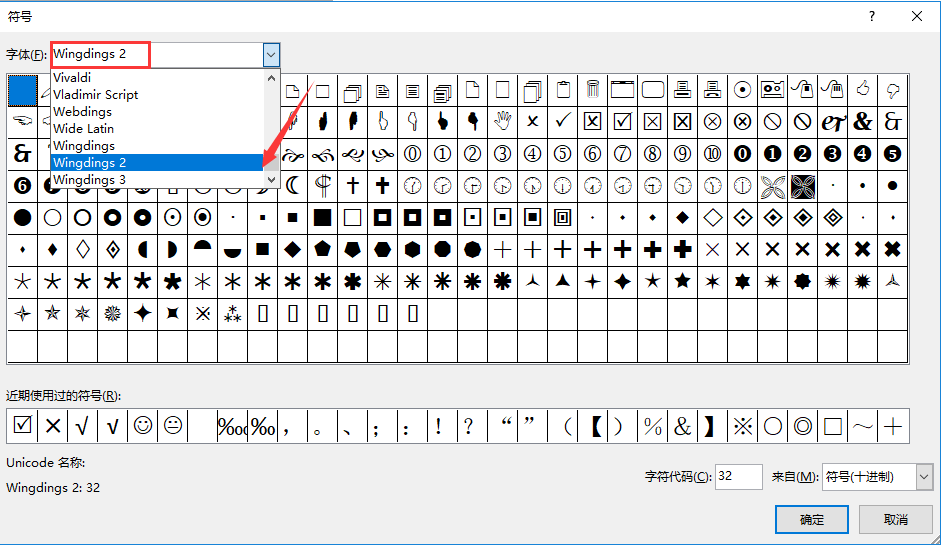Choose the recently used double circle ◎
Image resolution: width=942 pixels, height=545 pixels.
pos(803,425)
